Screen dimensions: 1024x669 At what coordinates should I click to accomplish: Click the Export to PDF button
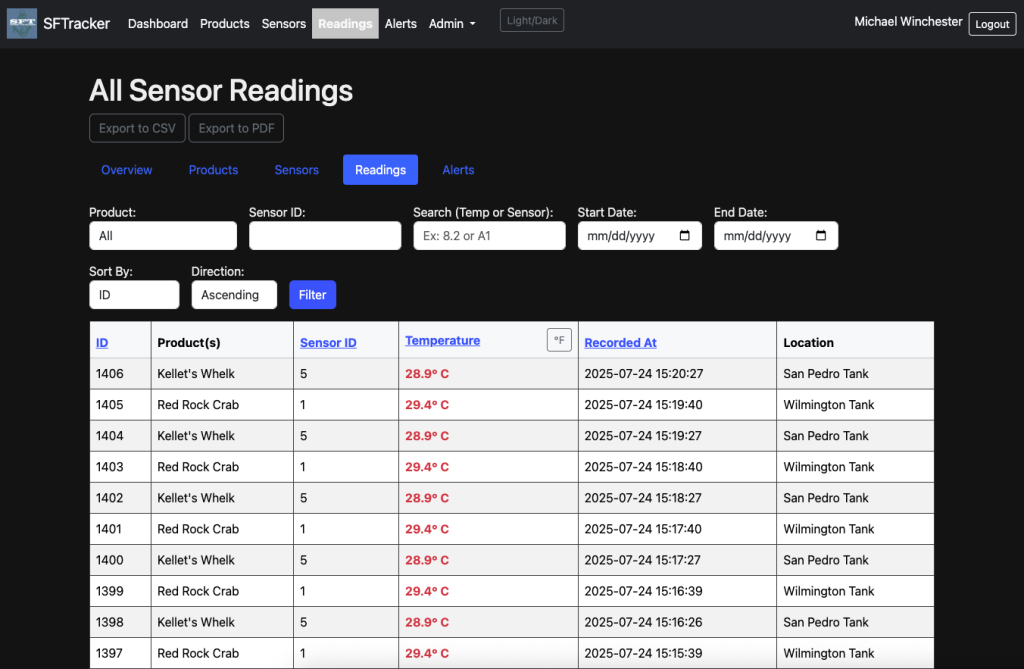pos(236,128)
